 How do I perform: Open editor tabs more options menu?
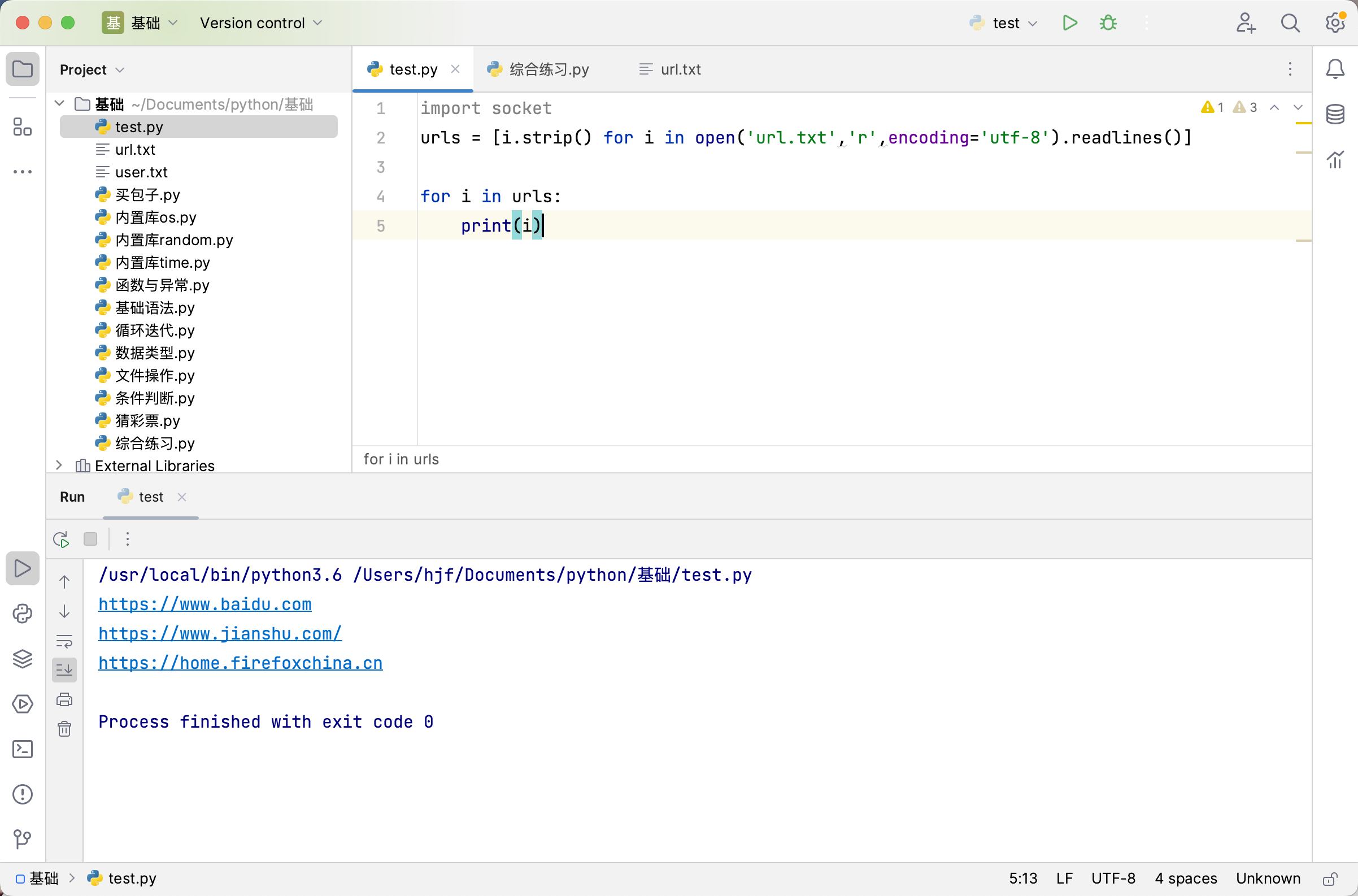tap(1290, 69)
